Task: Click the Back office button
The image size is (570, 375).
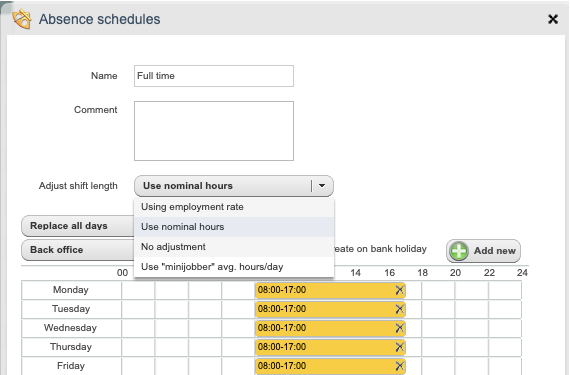Action: click(x=78, y=250)
